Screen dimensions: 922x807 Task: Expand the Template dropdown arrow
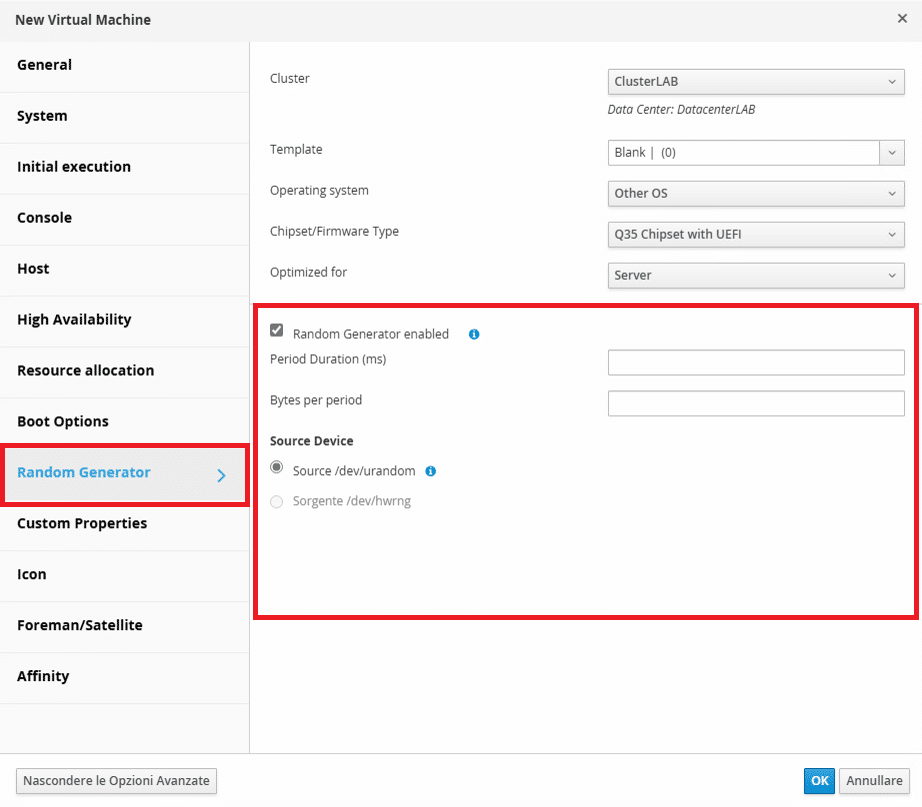(x=892, y=153)
